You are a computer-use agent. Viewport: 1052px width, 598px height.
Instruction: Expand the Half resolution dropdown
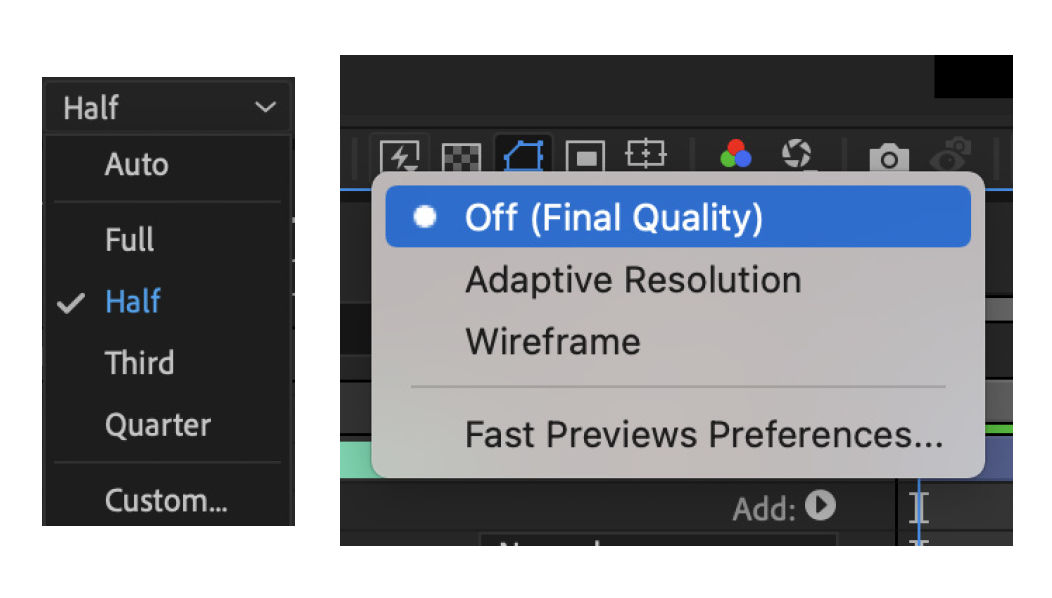167,107
